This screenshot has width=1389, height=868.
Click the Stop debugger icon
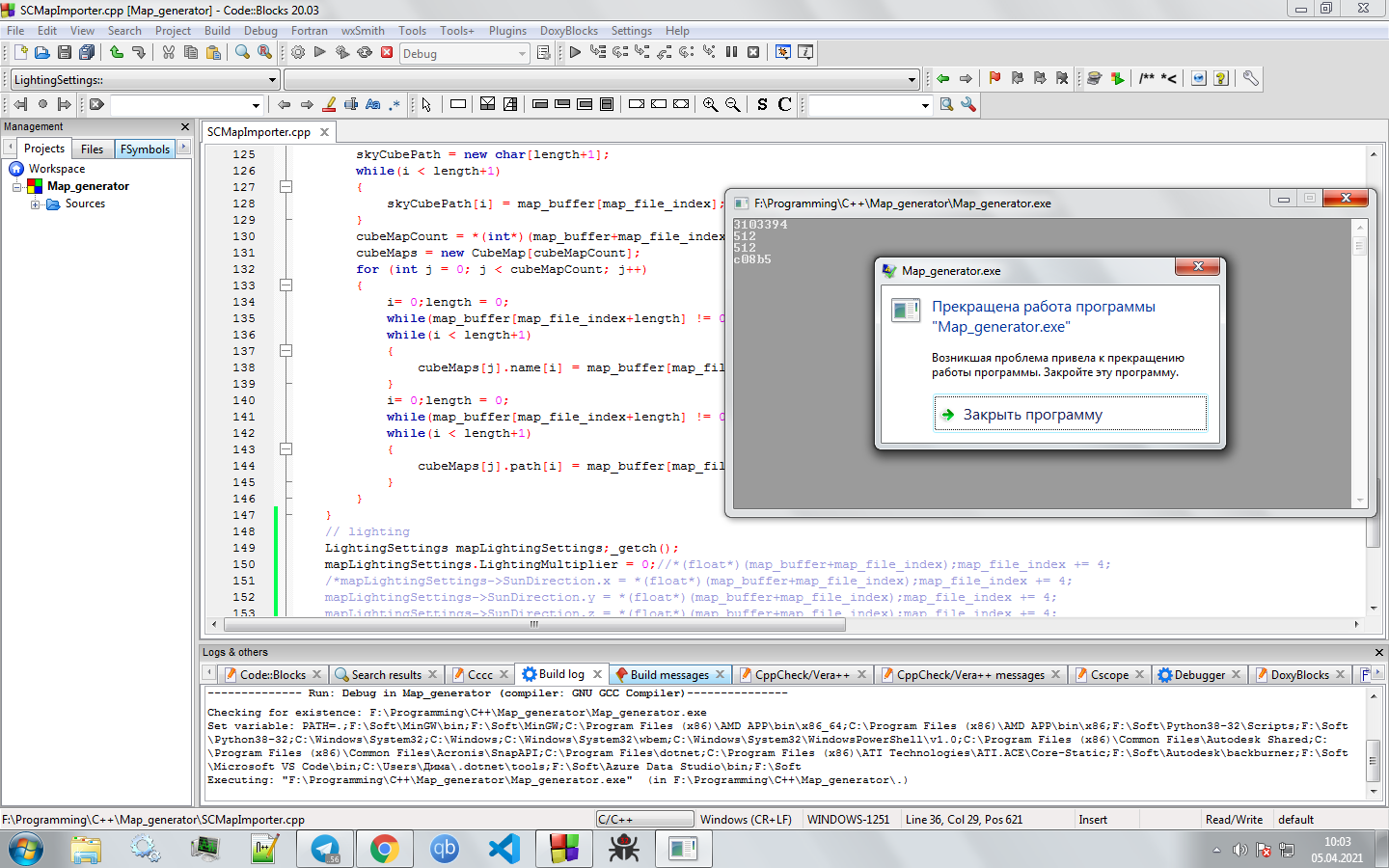click(753, 53)
